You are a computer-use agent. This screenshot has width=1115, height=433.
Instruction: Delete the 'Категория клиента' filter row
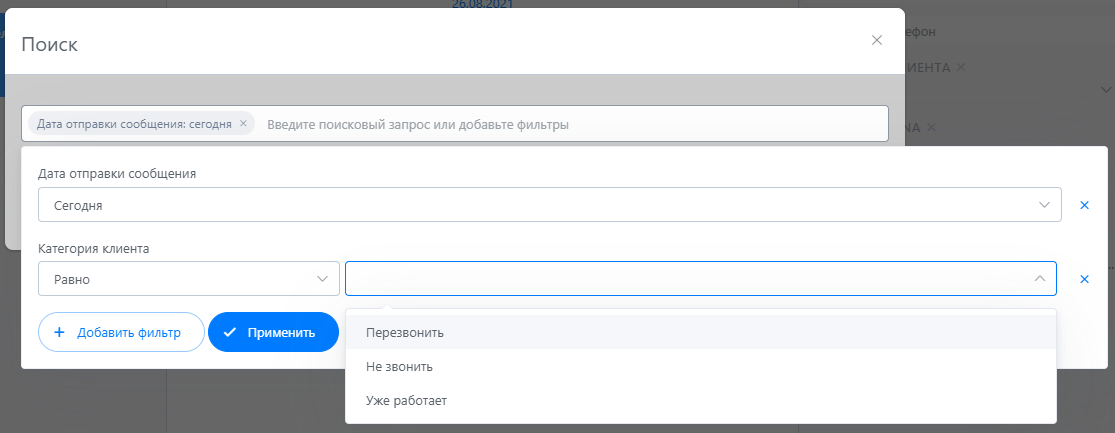1084,279
